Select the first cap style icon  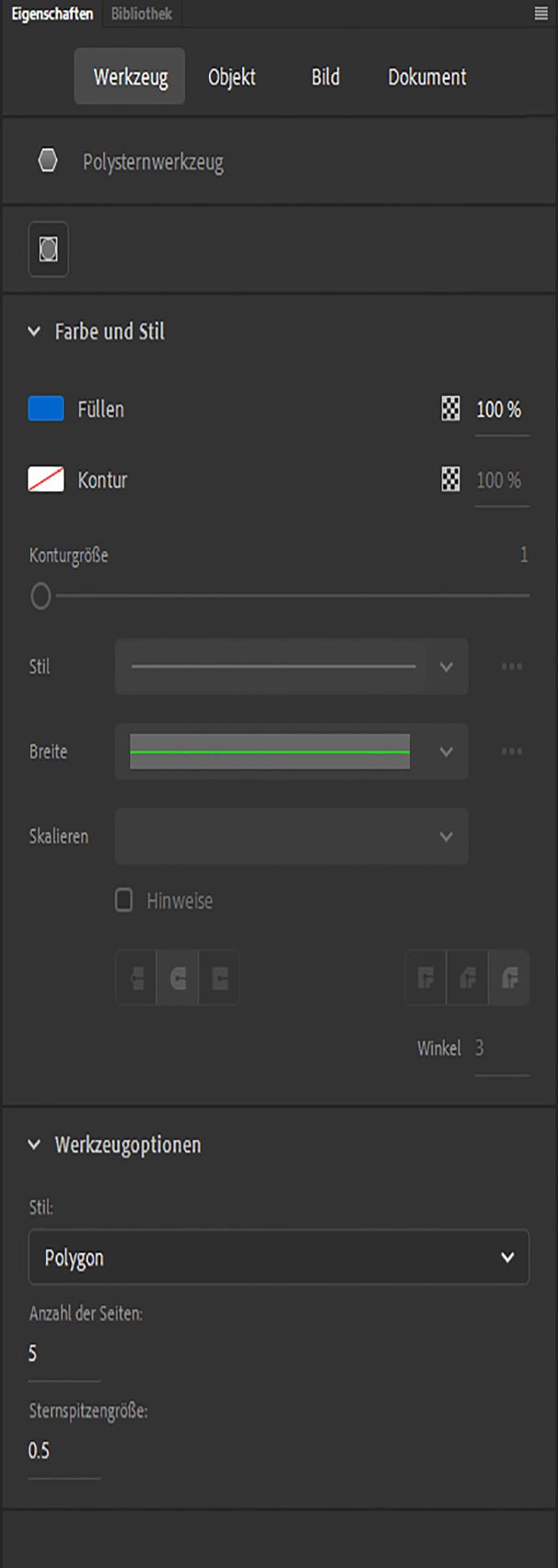coord(136,977)
